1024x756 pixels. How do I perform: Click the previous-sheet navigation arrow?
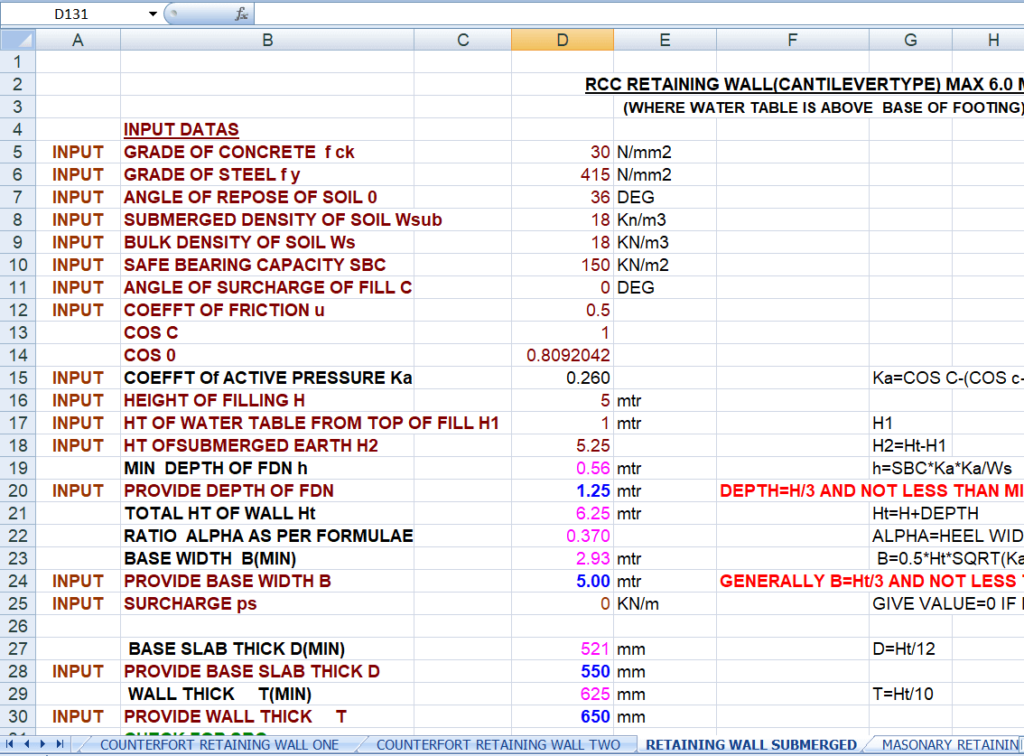tap(27, 744)
